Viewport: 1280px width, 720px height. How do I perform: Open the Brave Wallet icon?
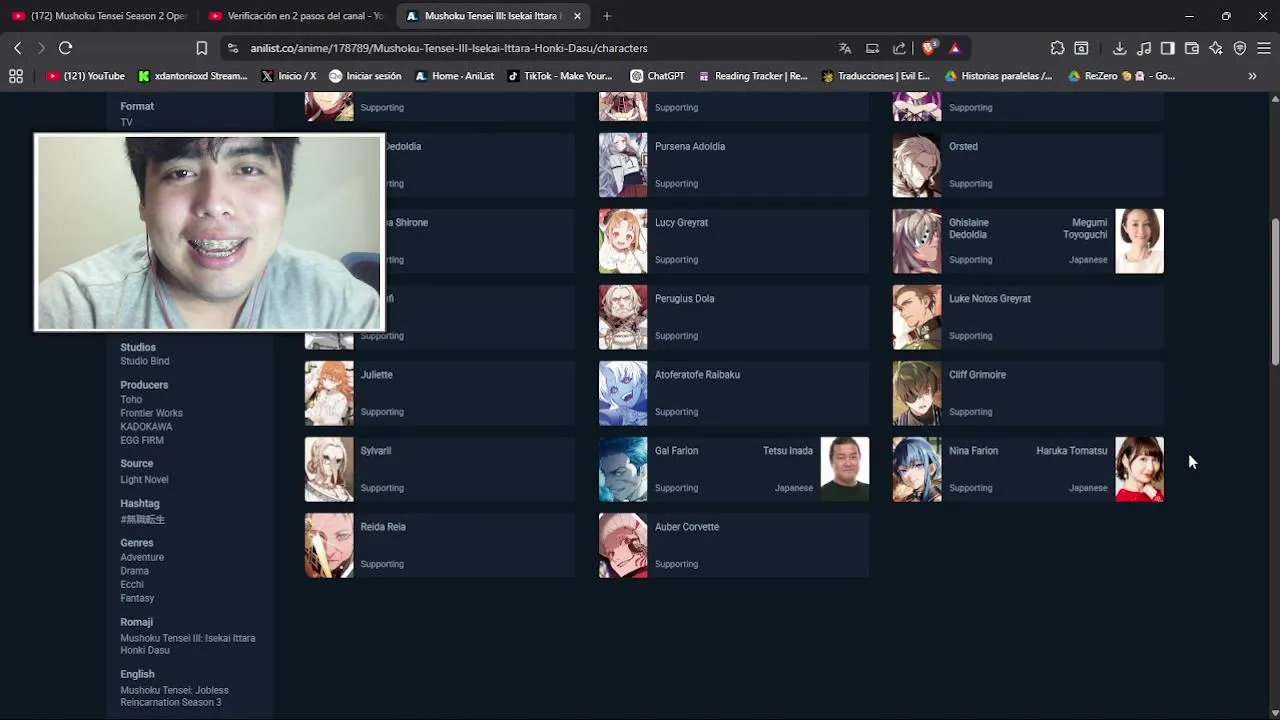[x=1192, y=48]
